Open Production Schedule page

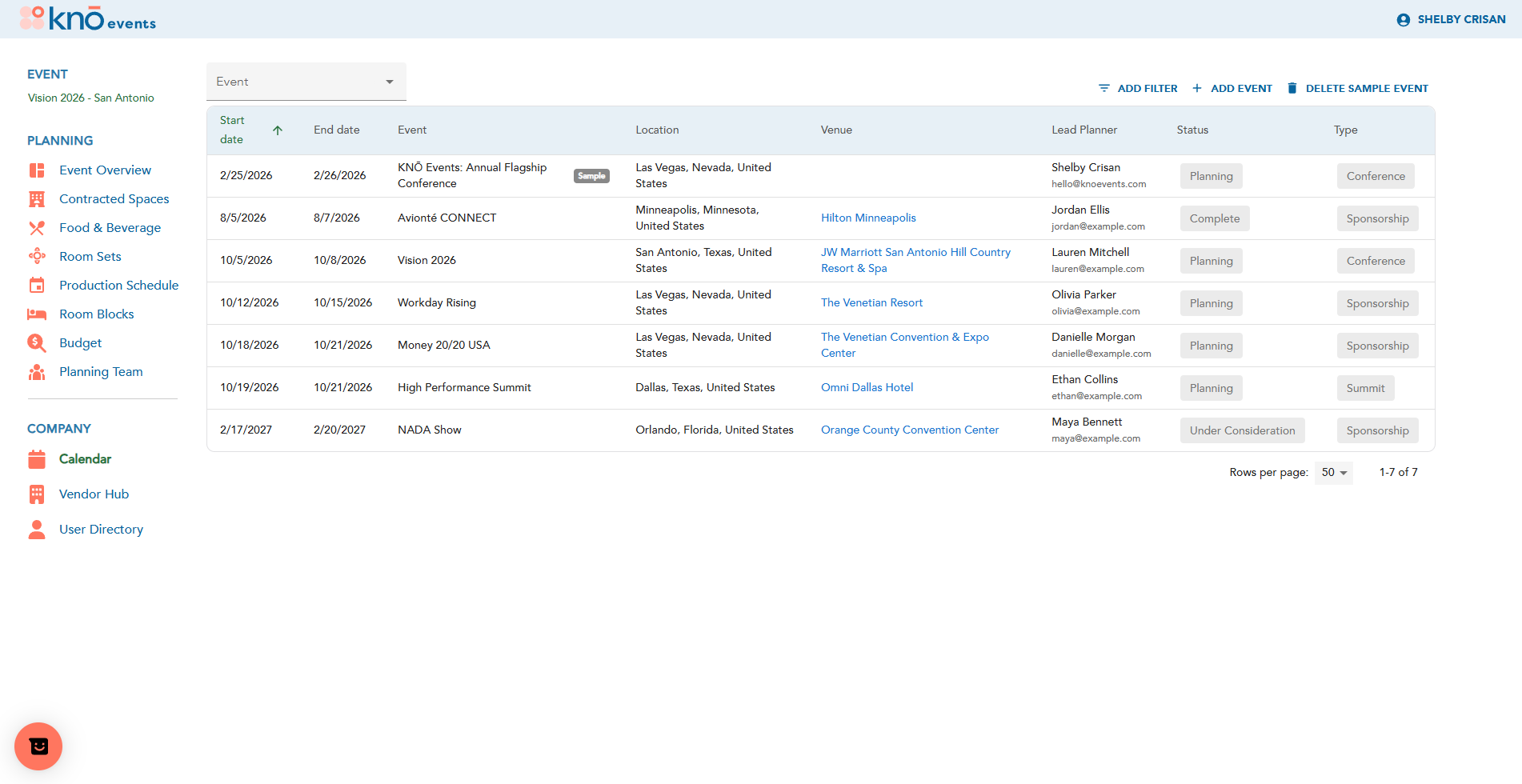[118, 286]
